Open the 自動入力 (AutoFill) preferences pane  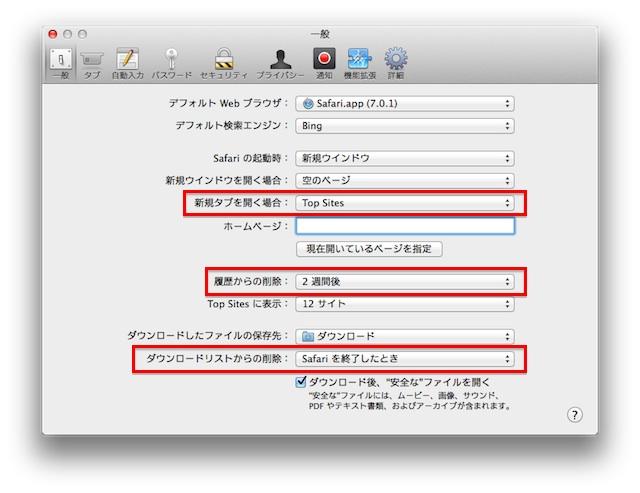coord(128,64)
